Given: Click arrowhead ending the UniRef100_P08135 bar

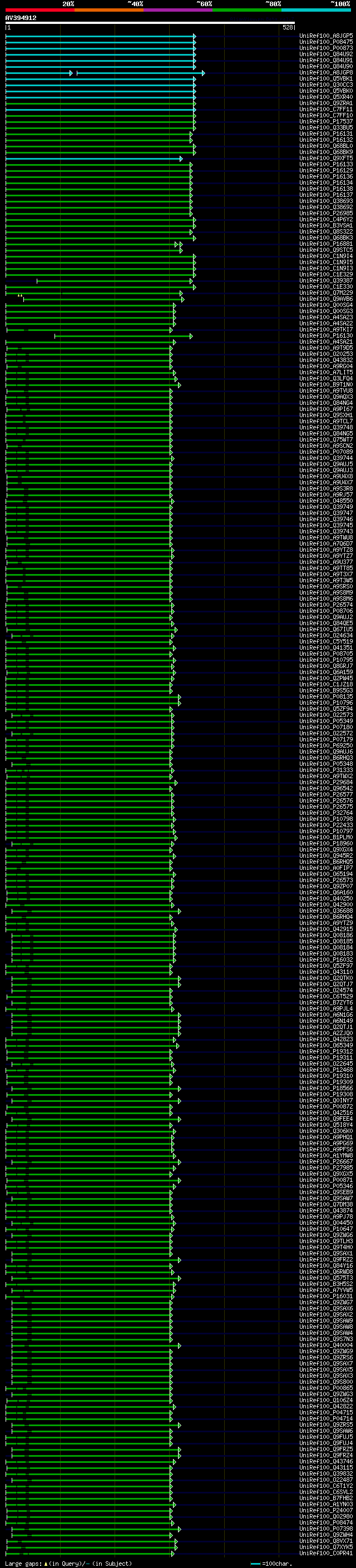Looking at the screenshot, I should (x=179, y=697).
